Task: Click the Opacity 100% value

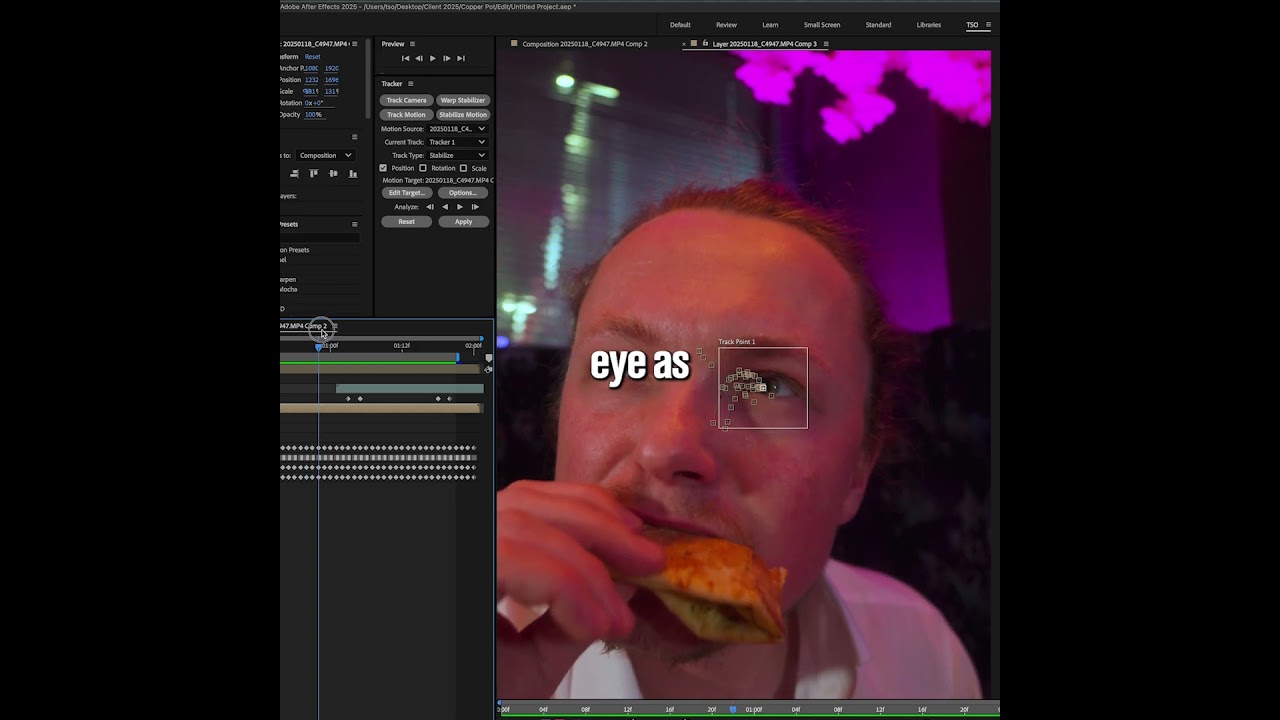Action: tap(313, 115)
